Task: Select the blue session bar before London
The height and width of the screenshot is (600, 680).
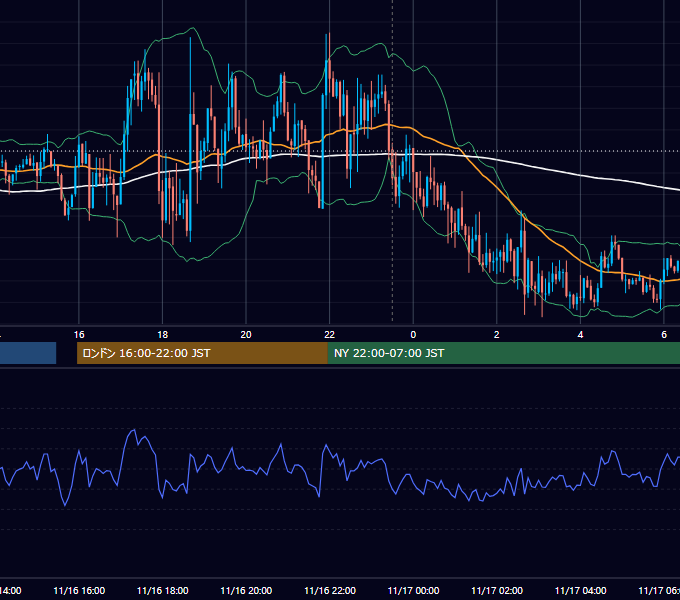Action: [x=28, y=353]
